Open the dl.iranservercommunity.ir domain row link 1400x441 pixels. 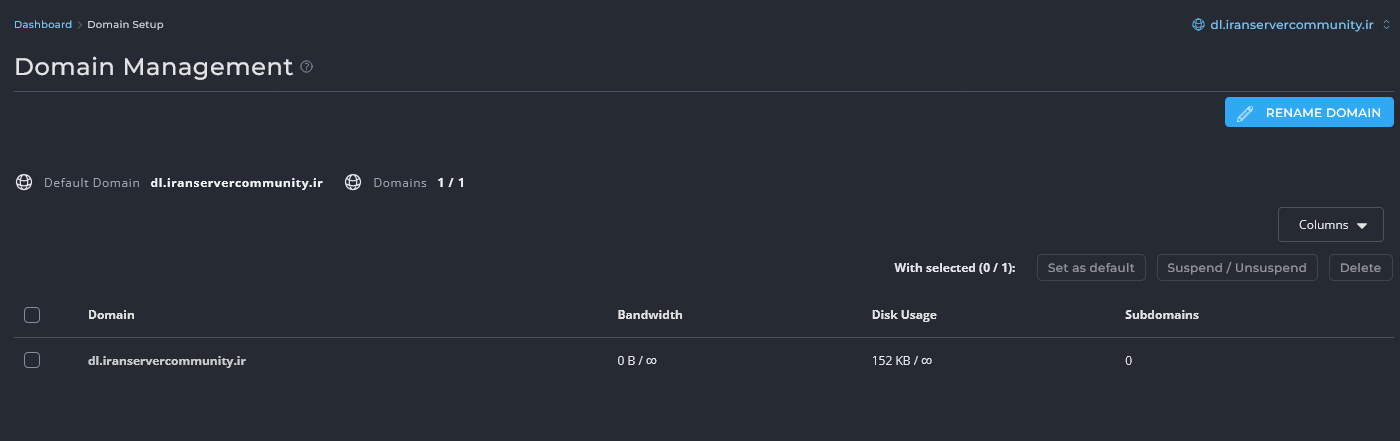167,361
